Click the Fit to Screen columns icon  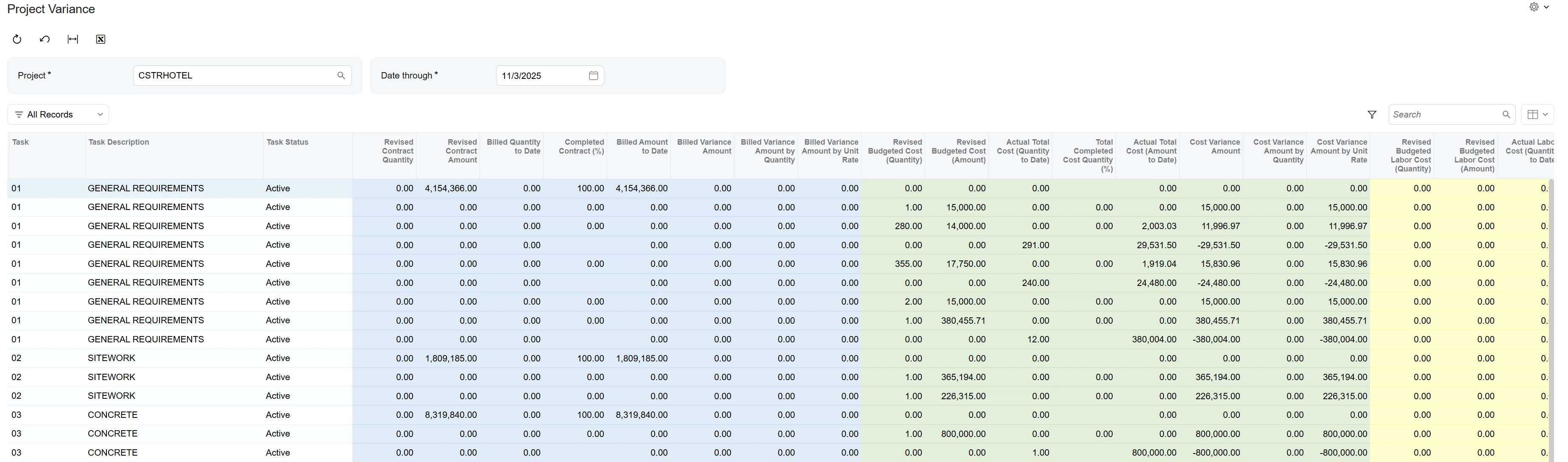click(73, 39)
